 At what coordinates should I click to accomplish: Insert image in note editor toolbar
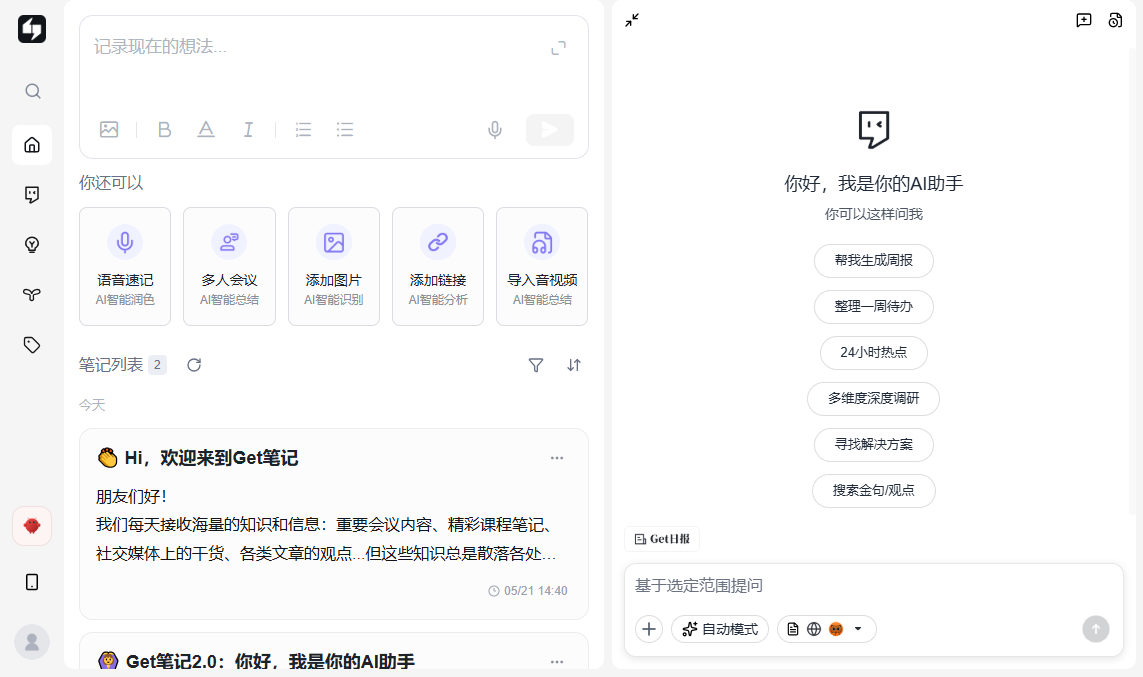pos(109,130)
